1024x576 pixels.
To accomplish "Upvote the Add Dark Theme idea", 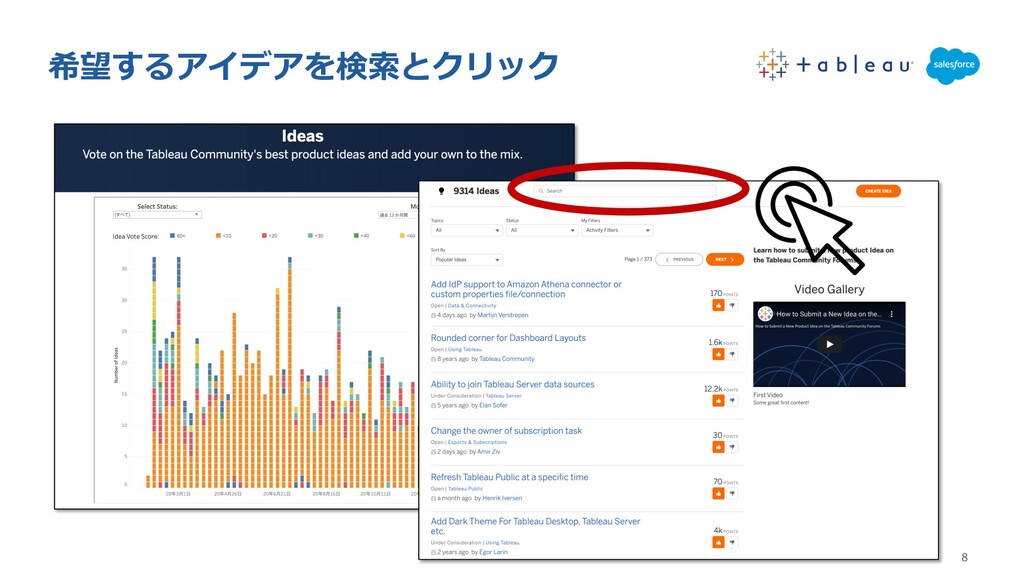I will coord(718,542).
